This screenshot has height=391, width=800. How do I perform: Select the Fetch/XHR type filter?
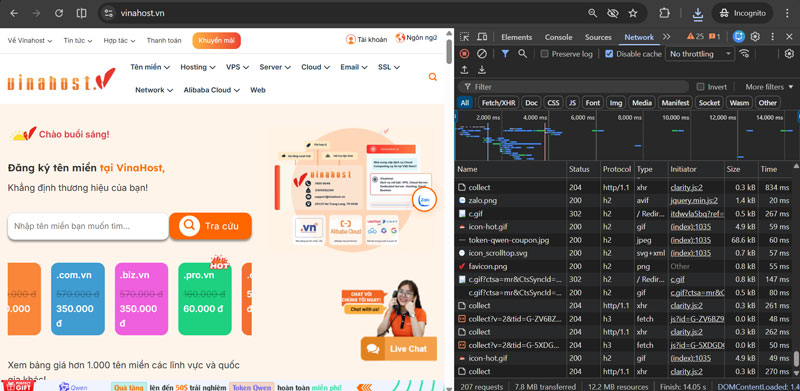click(x=498, y=103)
